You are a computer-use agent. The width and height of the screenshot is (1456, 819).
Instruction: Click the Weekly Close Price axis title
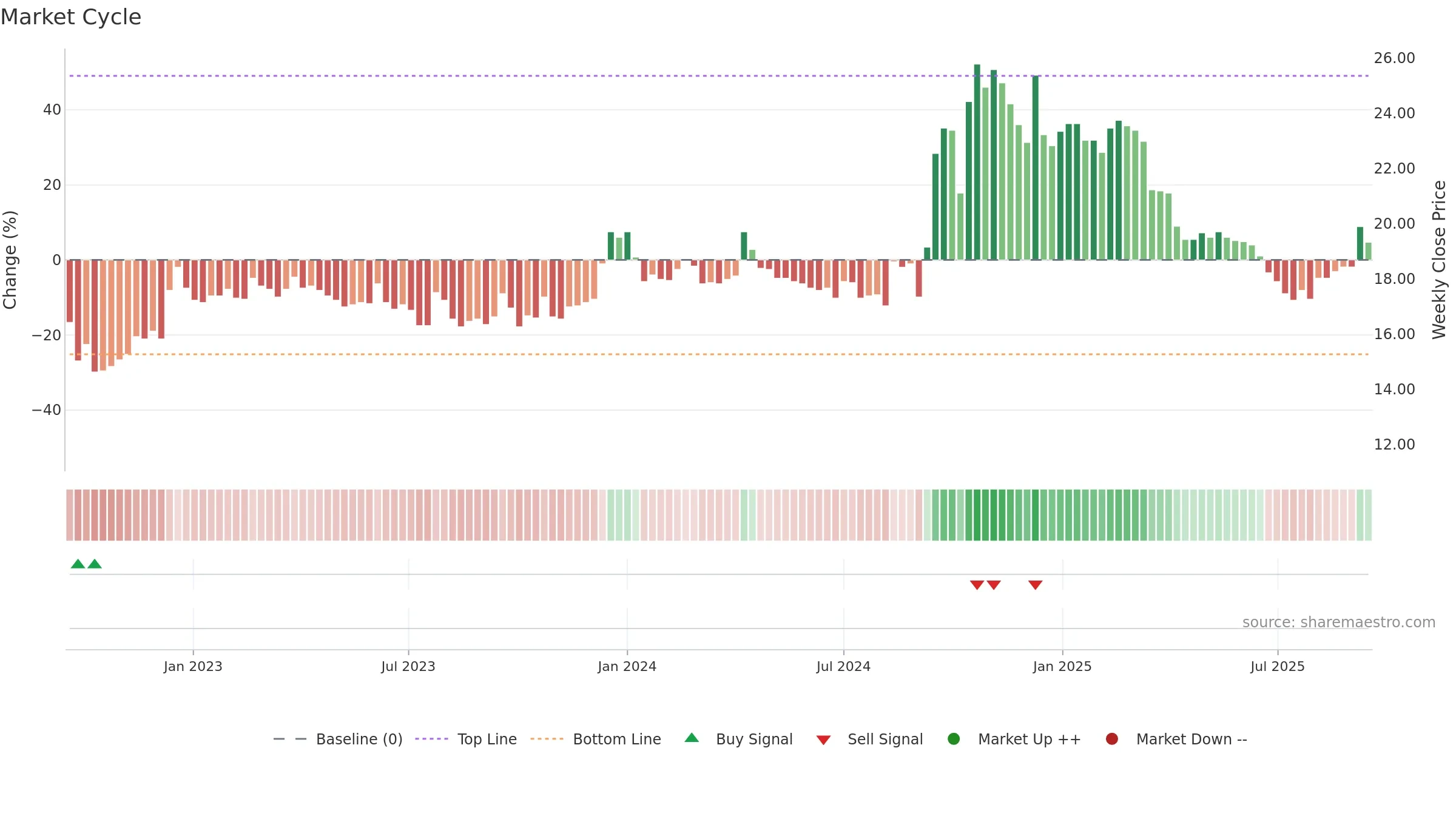(x=1439, y=260)
